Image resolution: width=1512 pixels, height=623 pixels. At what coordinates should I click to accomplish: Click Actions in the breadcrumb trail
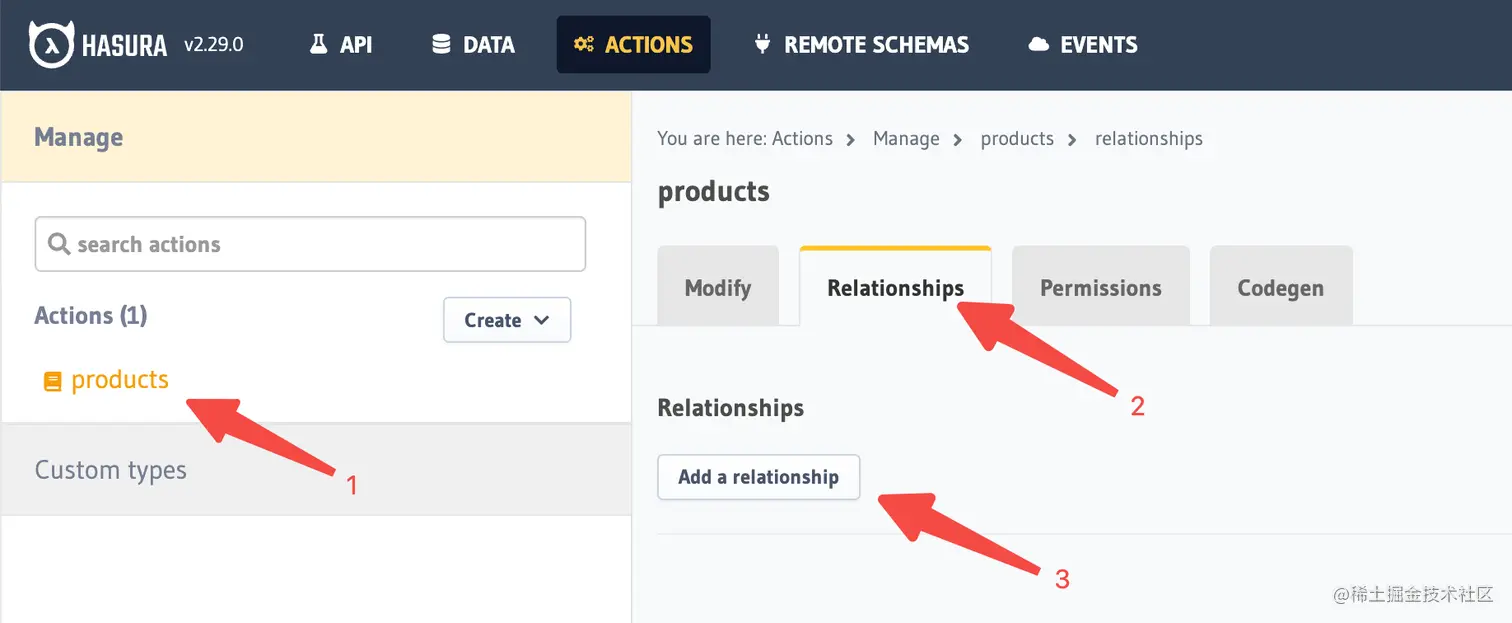pyautogui.click(x=802, y=139)
